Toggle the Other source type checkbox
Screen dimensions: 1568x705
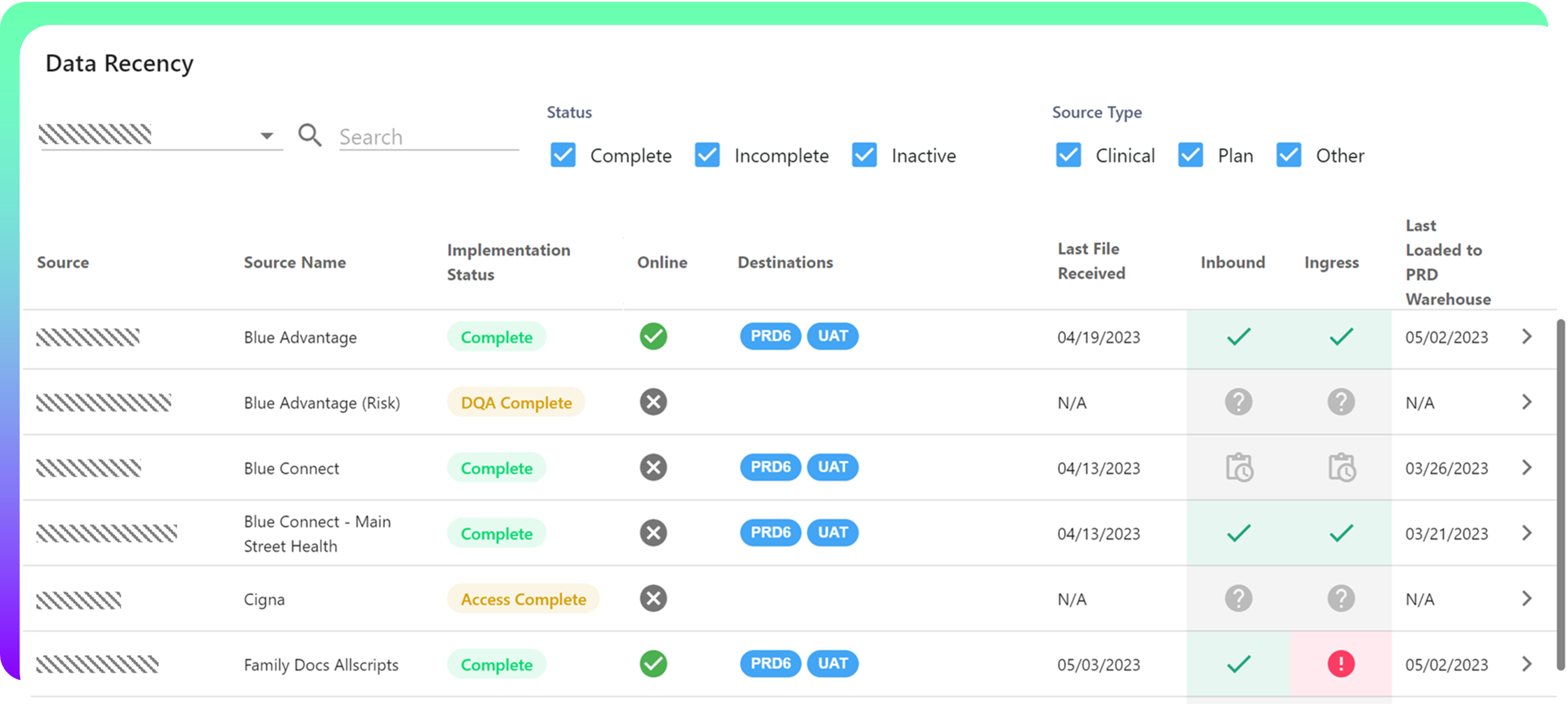click(1289, 155)
